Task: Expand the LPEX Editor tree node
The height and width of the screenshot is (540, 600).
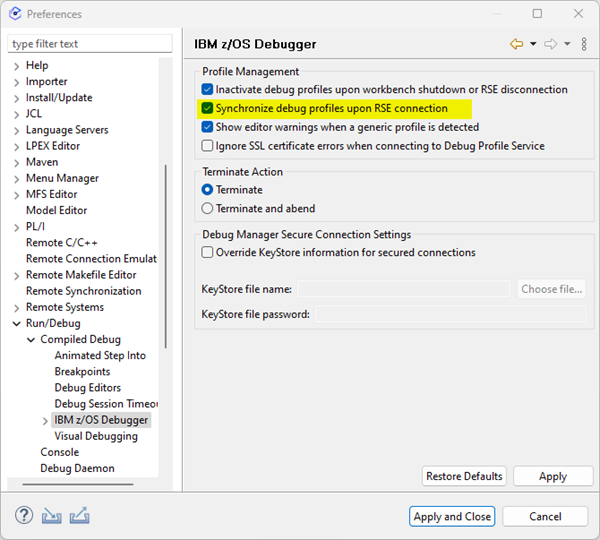Action: (x=16, y=147)
